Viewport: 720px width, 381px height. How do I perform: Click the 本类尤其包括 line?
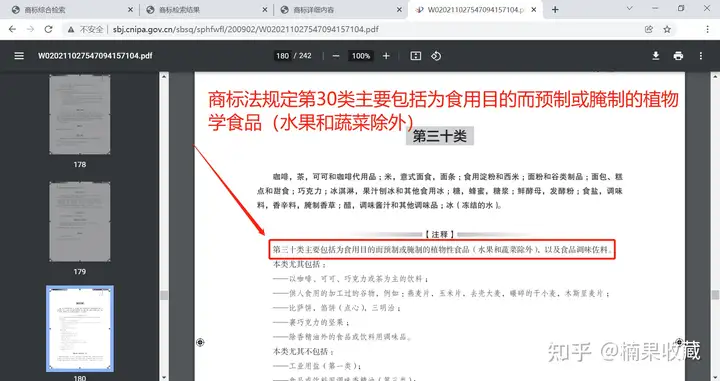(x=300, y=264)
